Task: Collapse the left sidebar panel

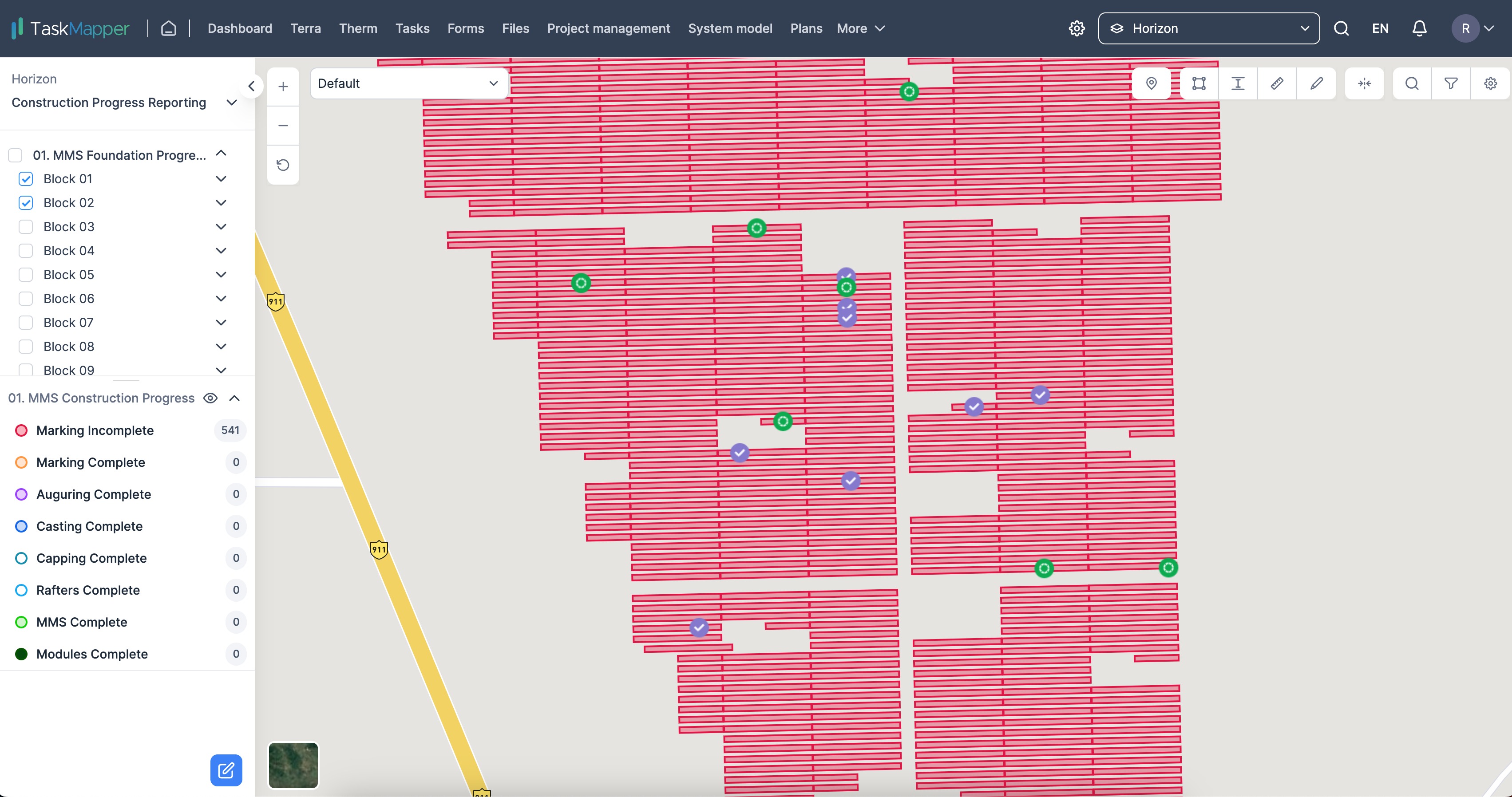Action: coord(251,86)
